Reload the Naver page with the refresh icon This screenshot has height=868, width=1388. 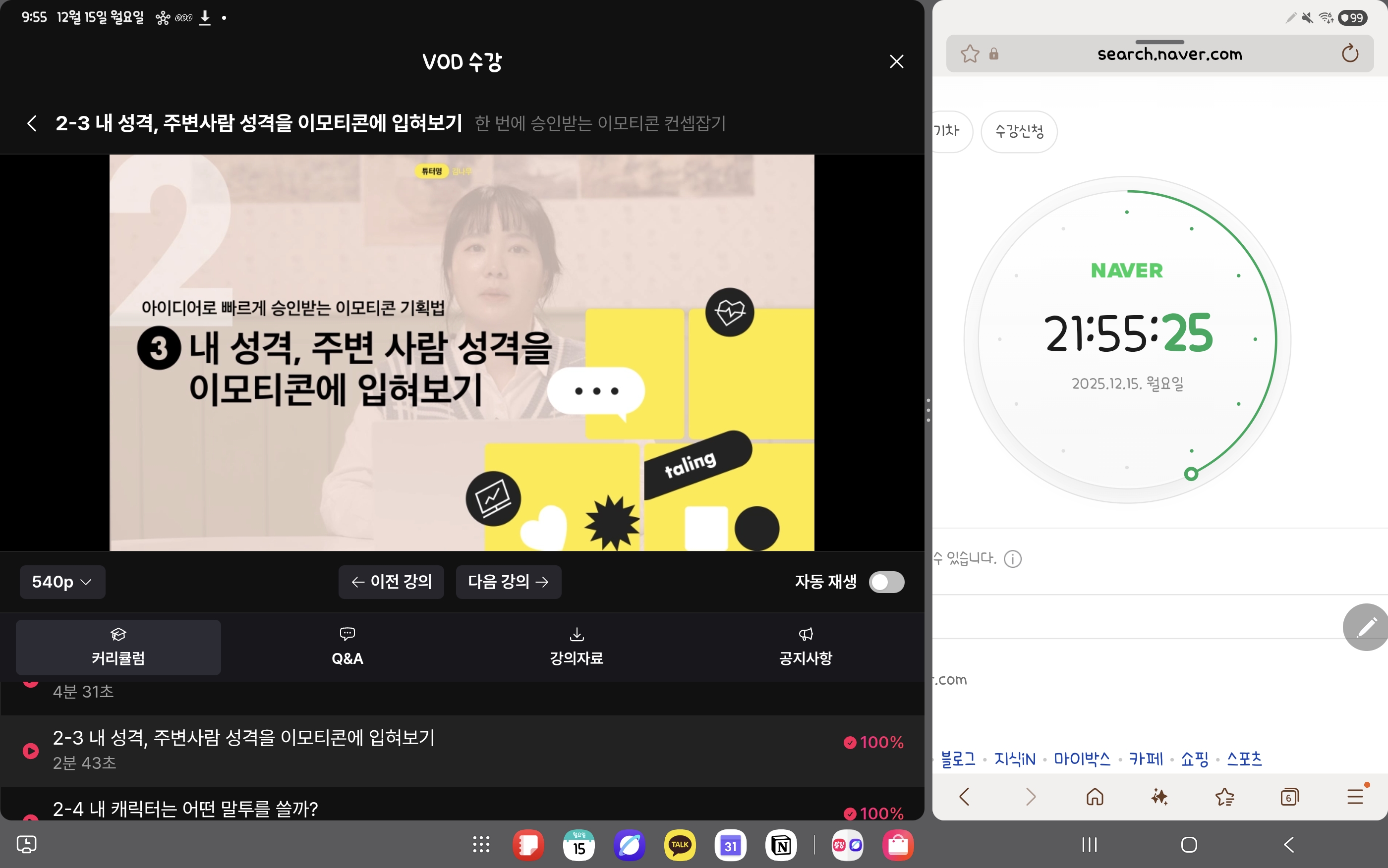[1349, 54]
